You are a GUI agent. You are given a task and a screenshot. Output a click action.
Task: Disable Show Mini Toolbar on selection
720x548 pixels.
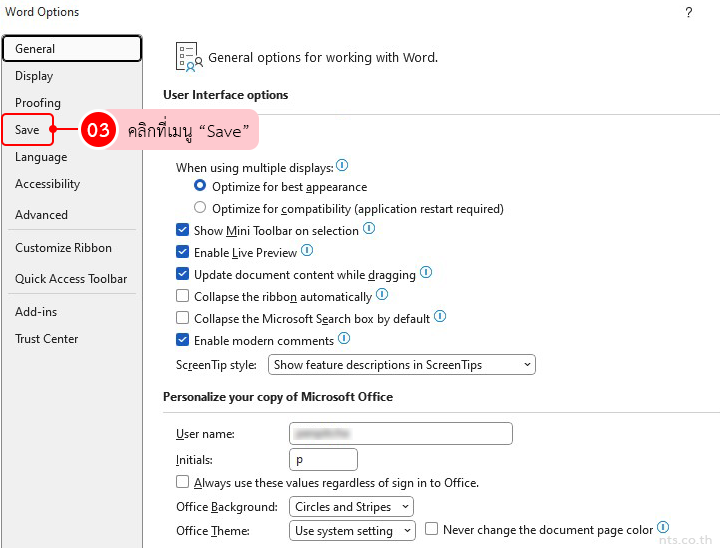(183, 231)
